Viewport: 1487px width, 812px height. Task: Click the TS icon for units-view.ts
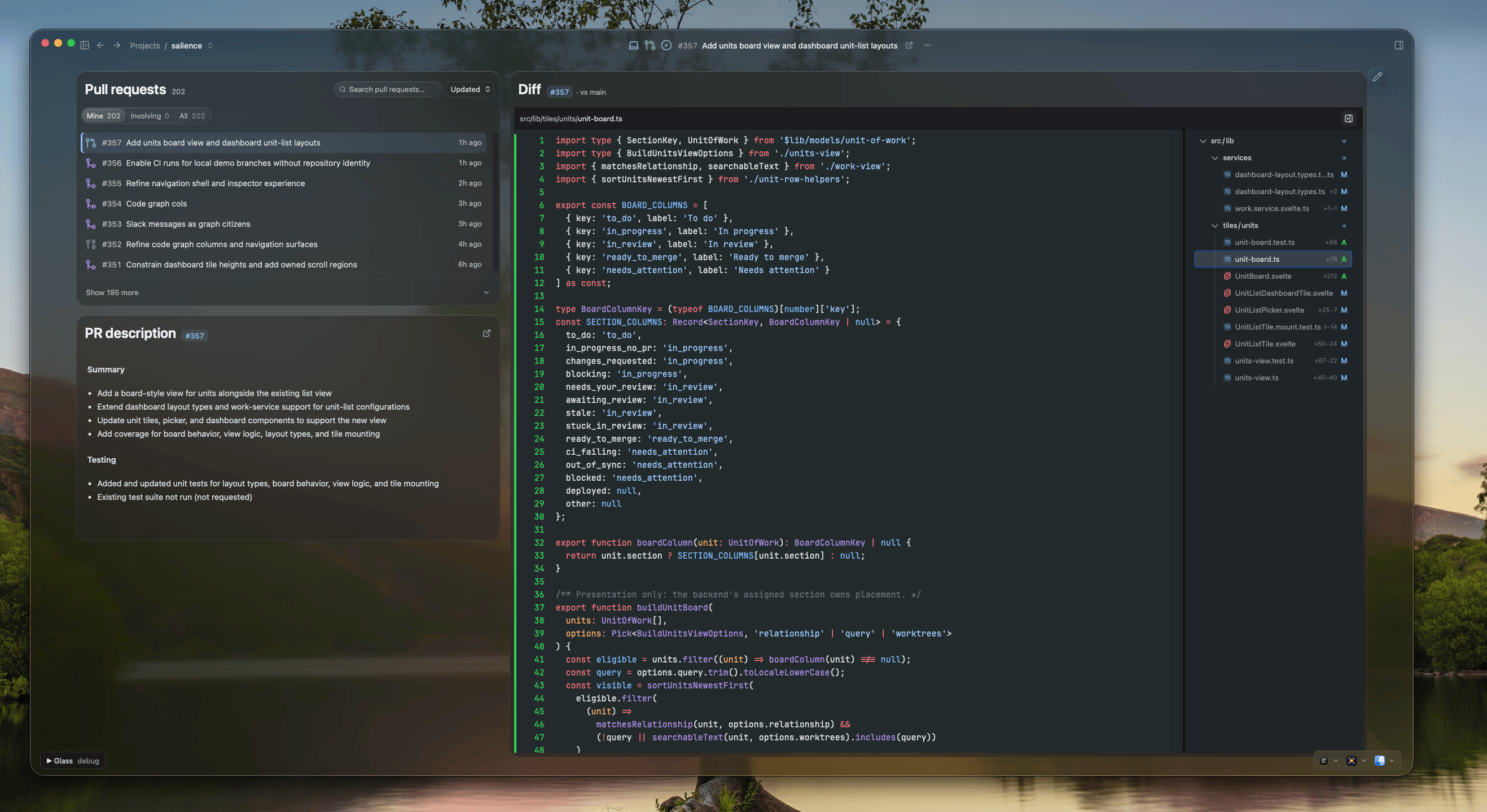tap(1227, 378)
